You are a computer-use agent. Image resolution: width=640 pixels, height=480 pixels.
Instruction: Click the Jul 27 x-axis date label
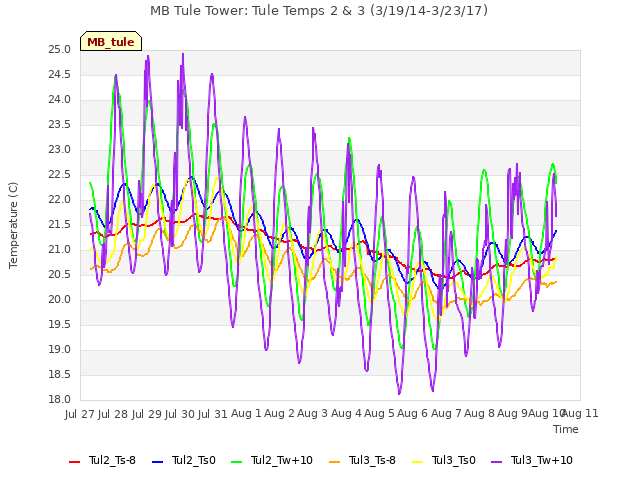pos(80,414)
